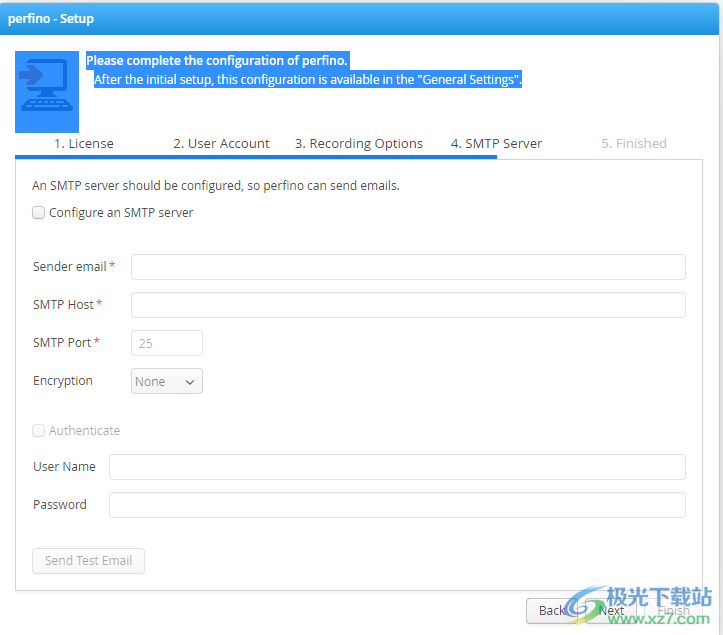Click the Finish button
This screenshot has height=635, width=723.
click(674, 611)
